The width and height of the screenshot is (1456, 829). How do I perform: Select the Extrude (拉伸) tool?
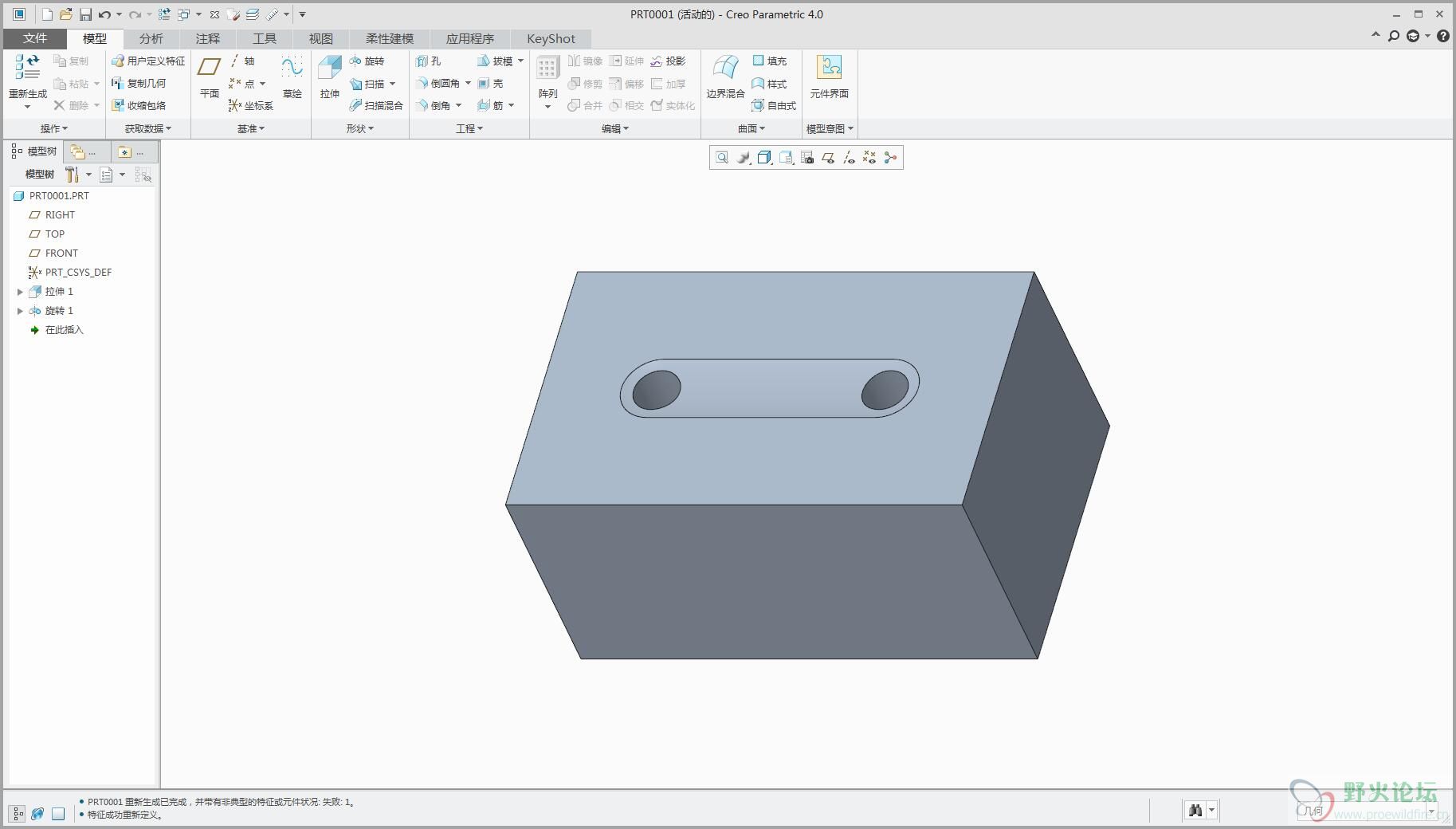click(x=329, y=77)
